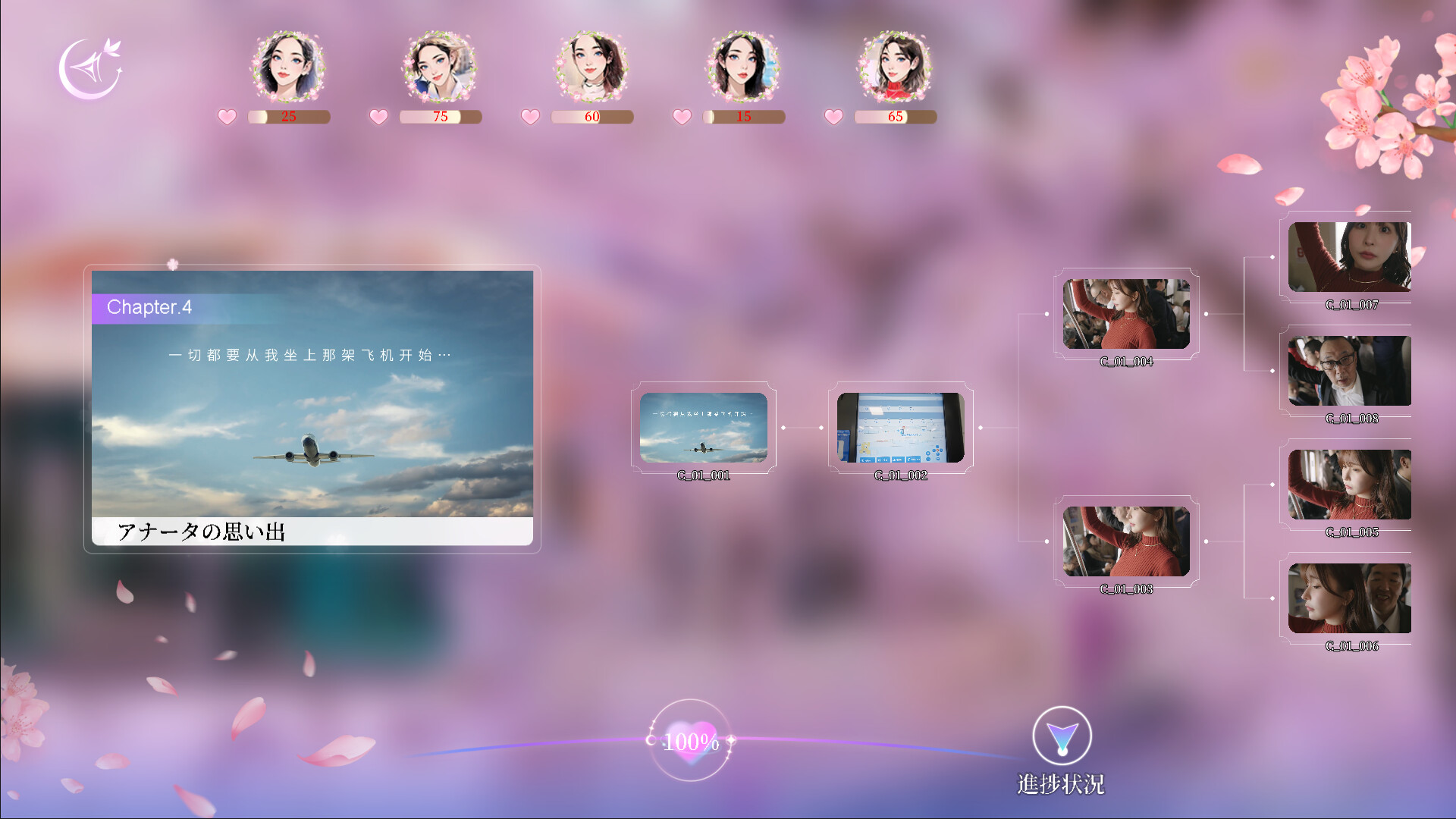The width and height of the screenshot is (1456, 819).
Task: Click the affection bar showing 60
Action: click(x=592, y=117)
